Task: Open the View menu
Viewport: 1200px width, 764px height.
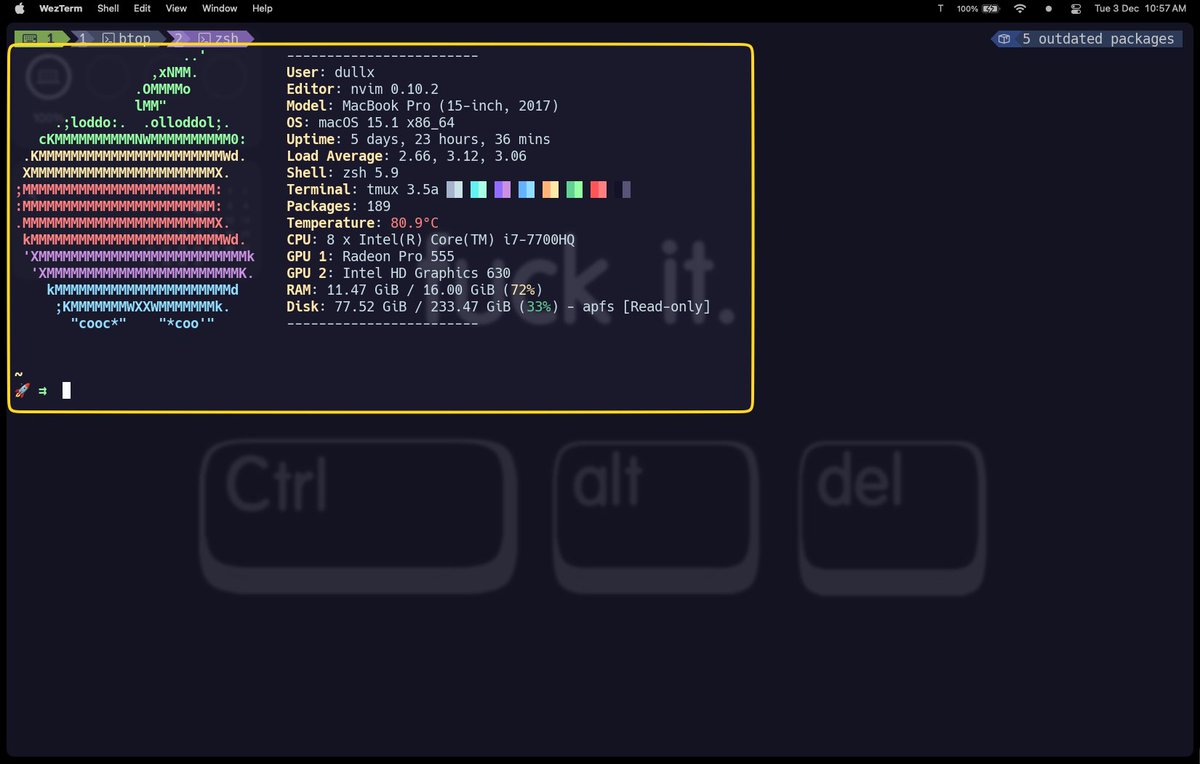Action: coord(176,8)
